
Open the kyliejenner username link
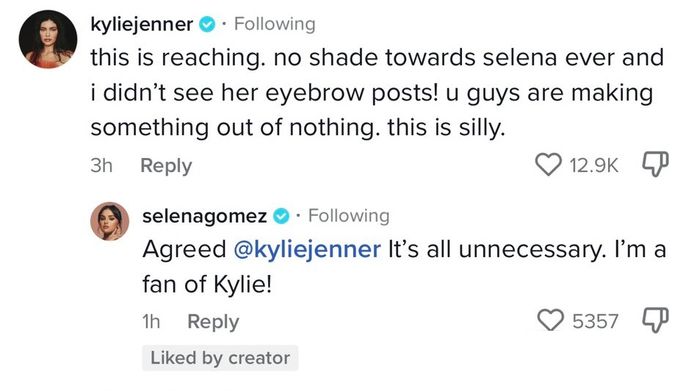(142, 24)
